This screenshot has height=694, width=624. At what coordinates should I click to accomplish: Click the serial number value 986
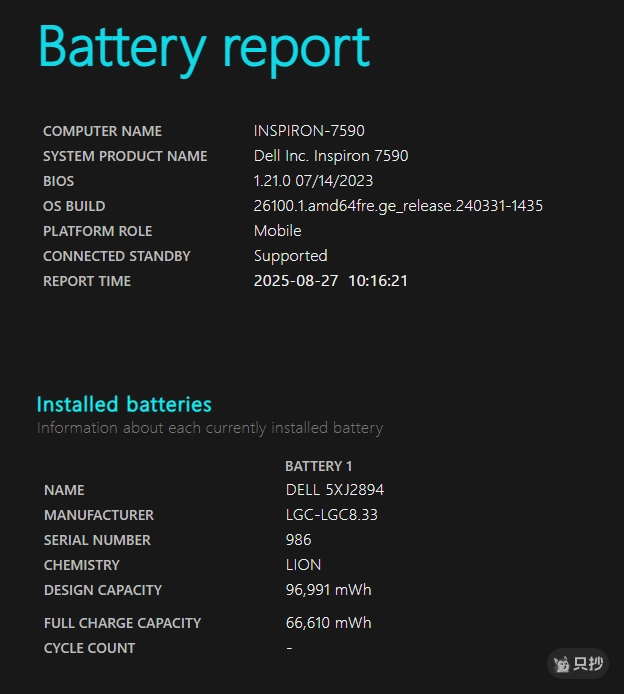298,540
